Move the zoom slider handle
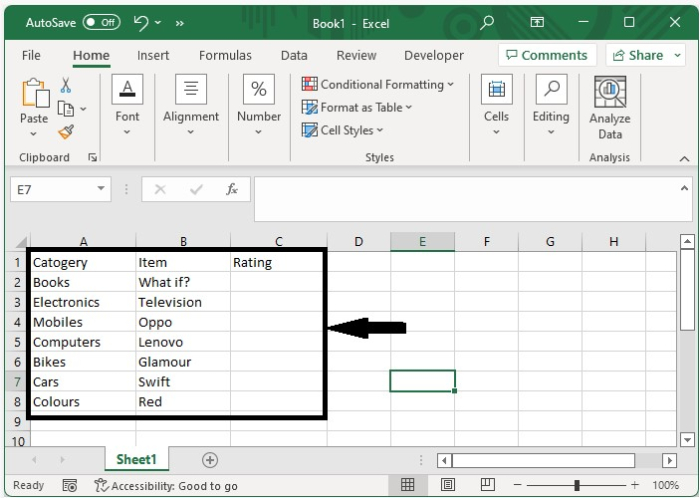The image size is (700, 498). 577,485
